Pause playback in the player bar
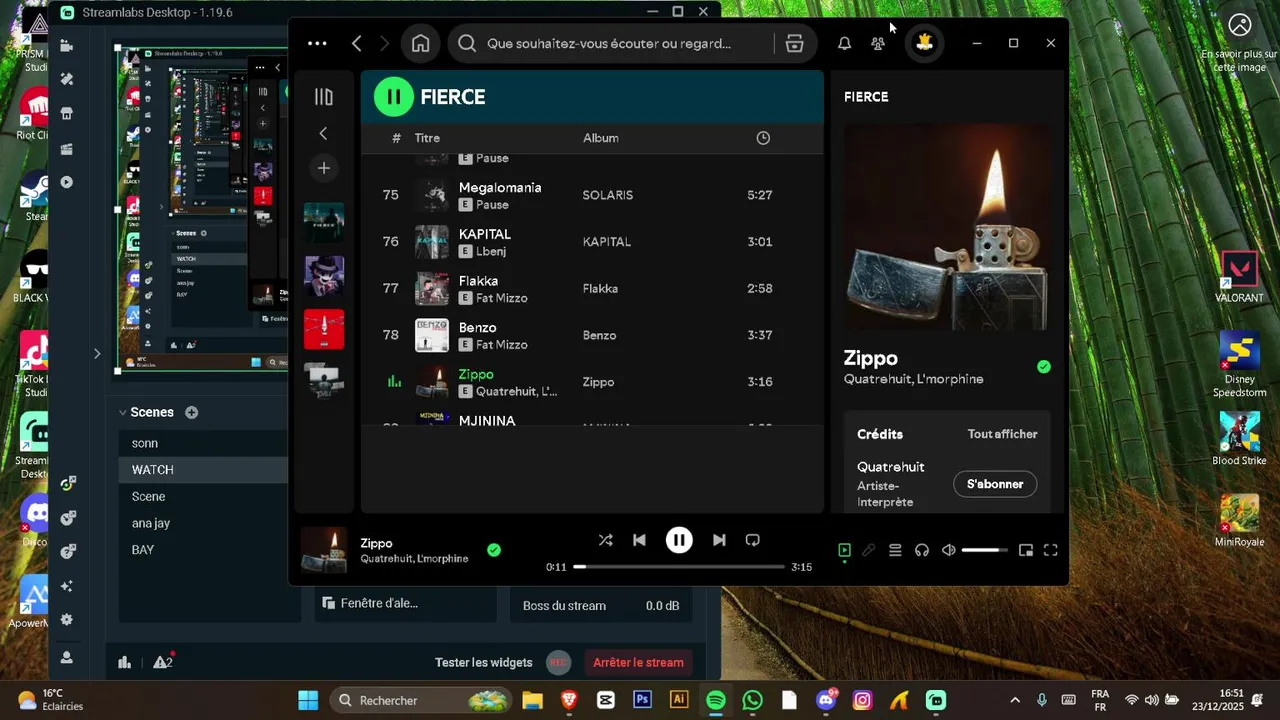1280x720 pixels. [x=679, y=540]
